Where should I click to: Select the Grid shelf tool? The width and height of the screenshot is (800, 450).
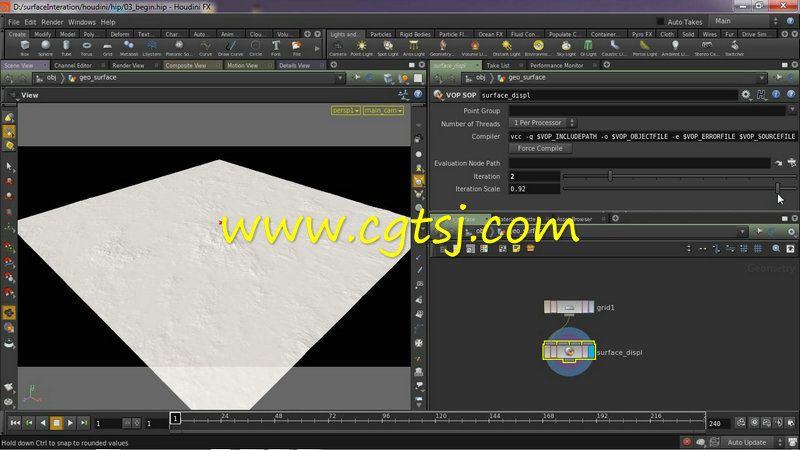click(107, 48)
